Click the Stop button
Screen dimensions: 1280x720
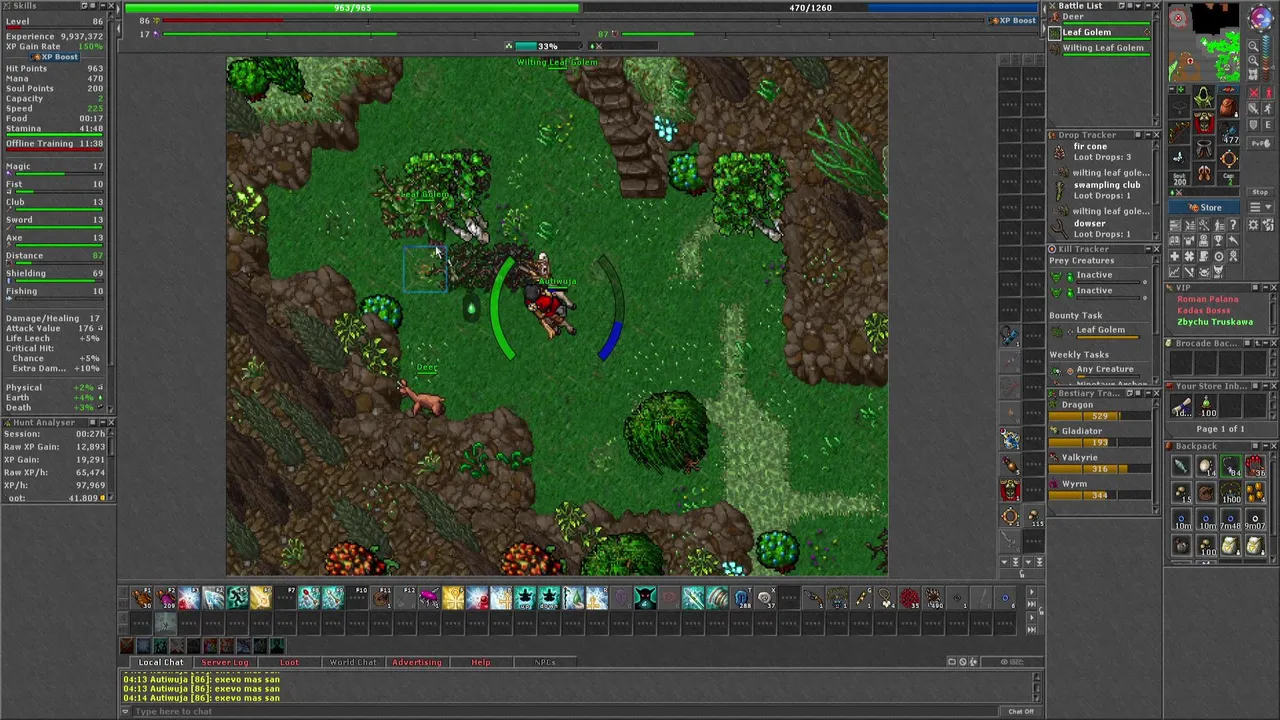(x=1260, y=192)
